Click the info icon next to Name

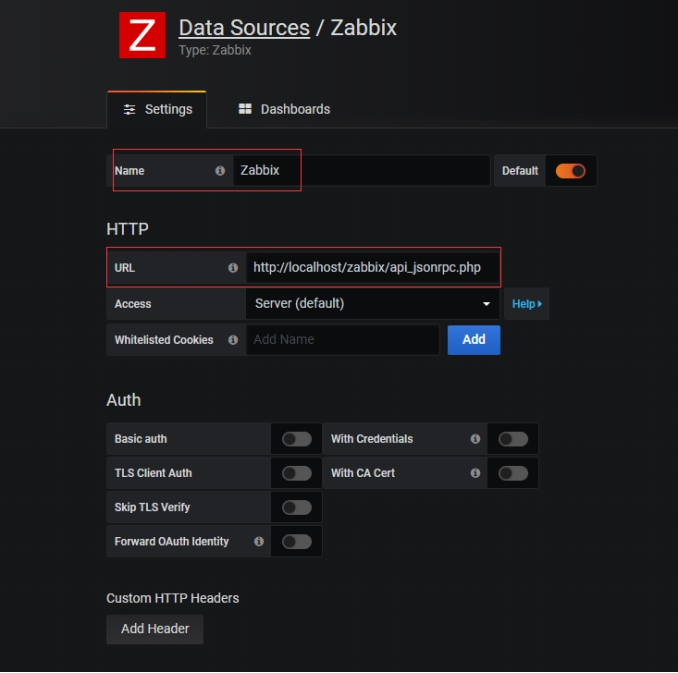pyautogui.click(x=220, y=171)
